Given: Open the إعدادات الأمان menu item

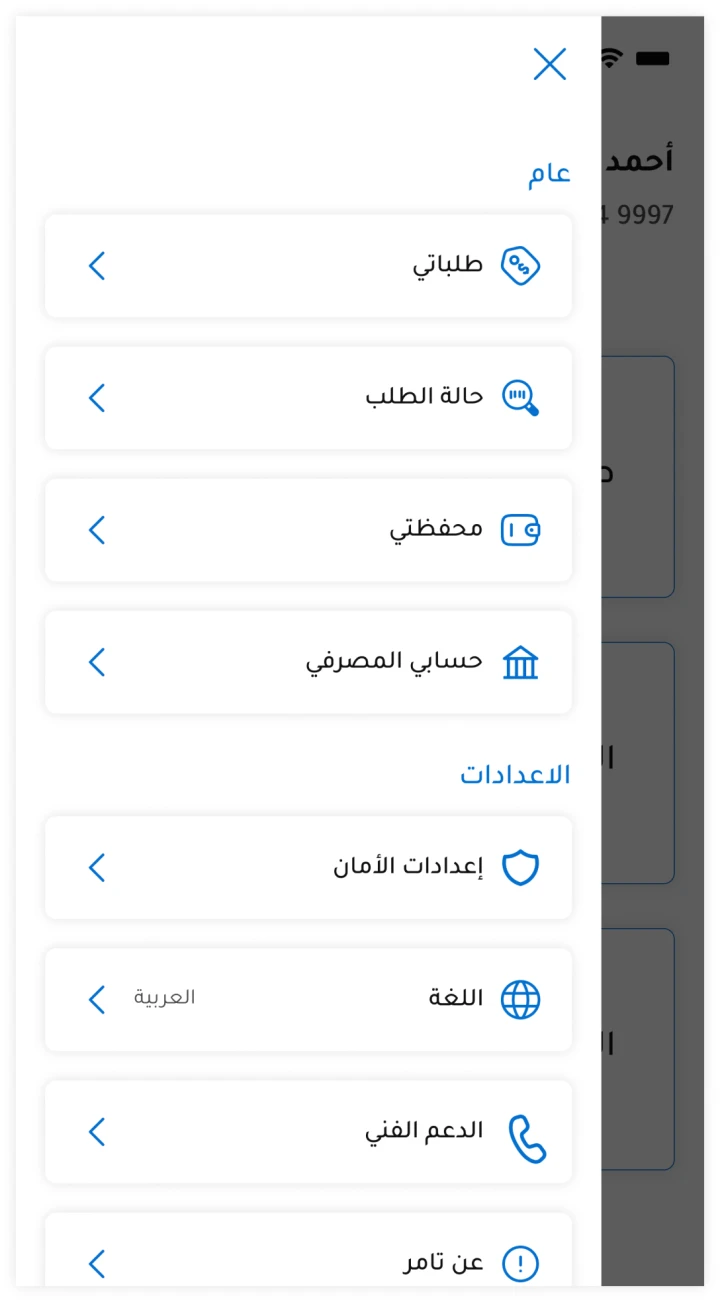Looking at the screenshot, I should coord(408,867).
